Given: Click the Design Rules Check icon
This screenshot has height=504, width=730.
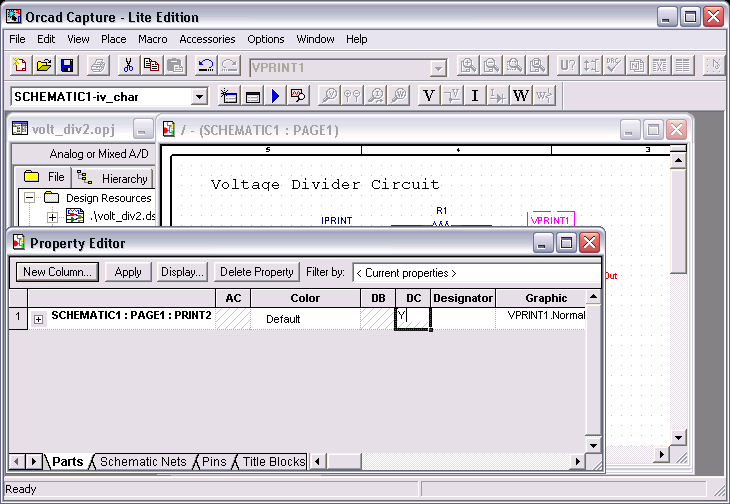Looking at the screenshot, I should click(614, 66).
